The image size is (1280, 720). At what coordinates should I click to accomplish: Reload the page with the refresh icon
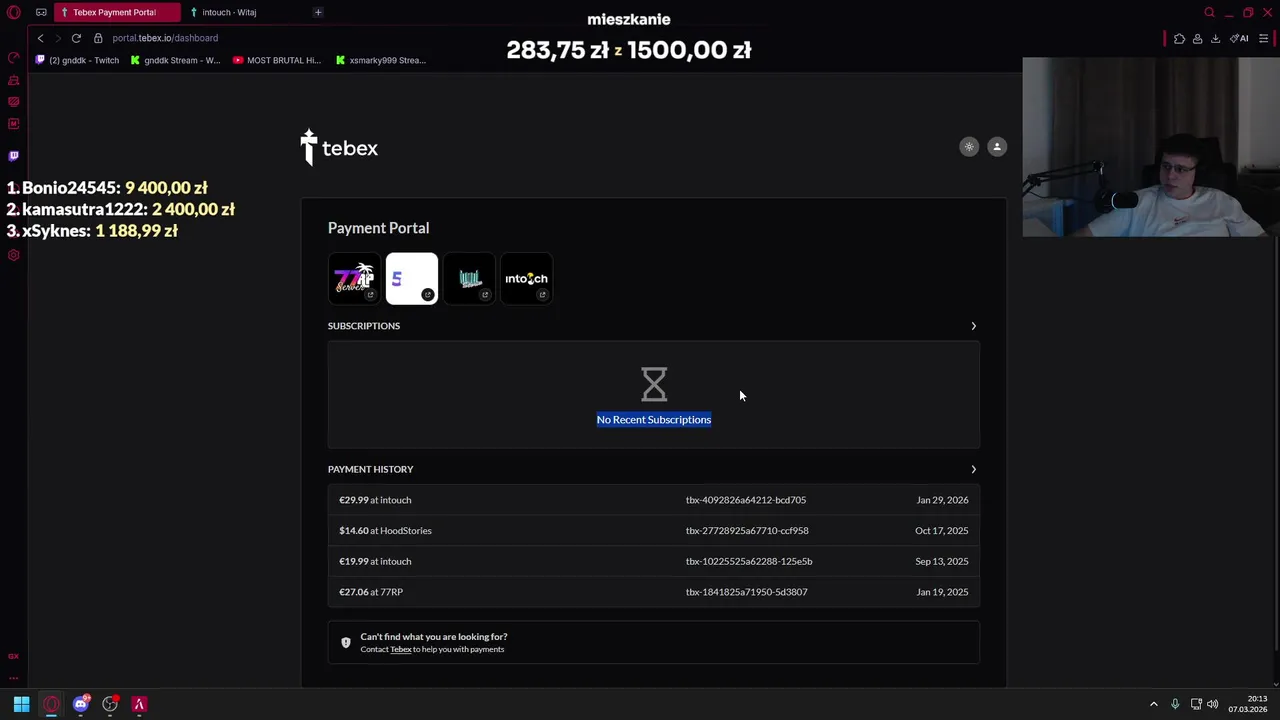pos(76,38)
